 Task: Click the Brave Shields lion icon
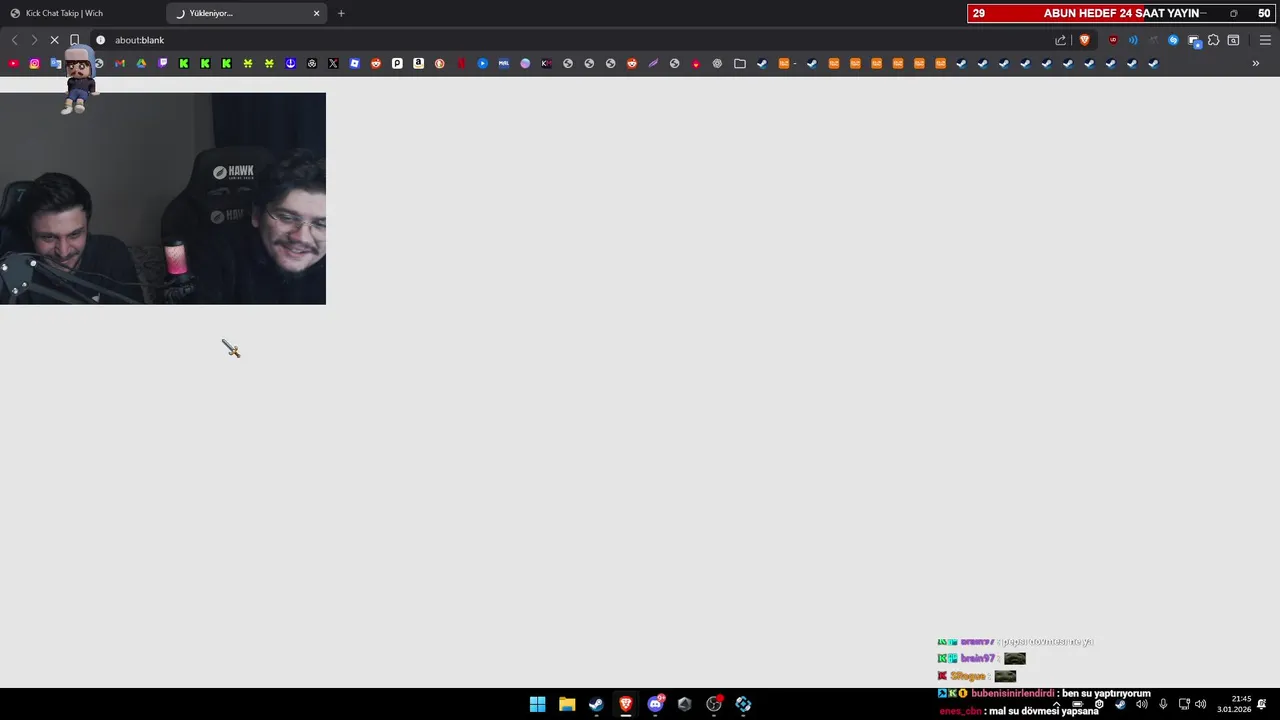1084,40
